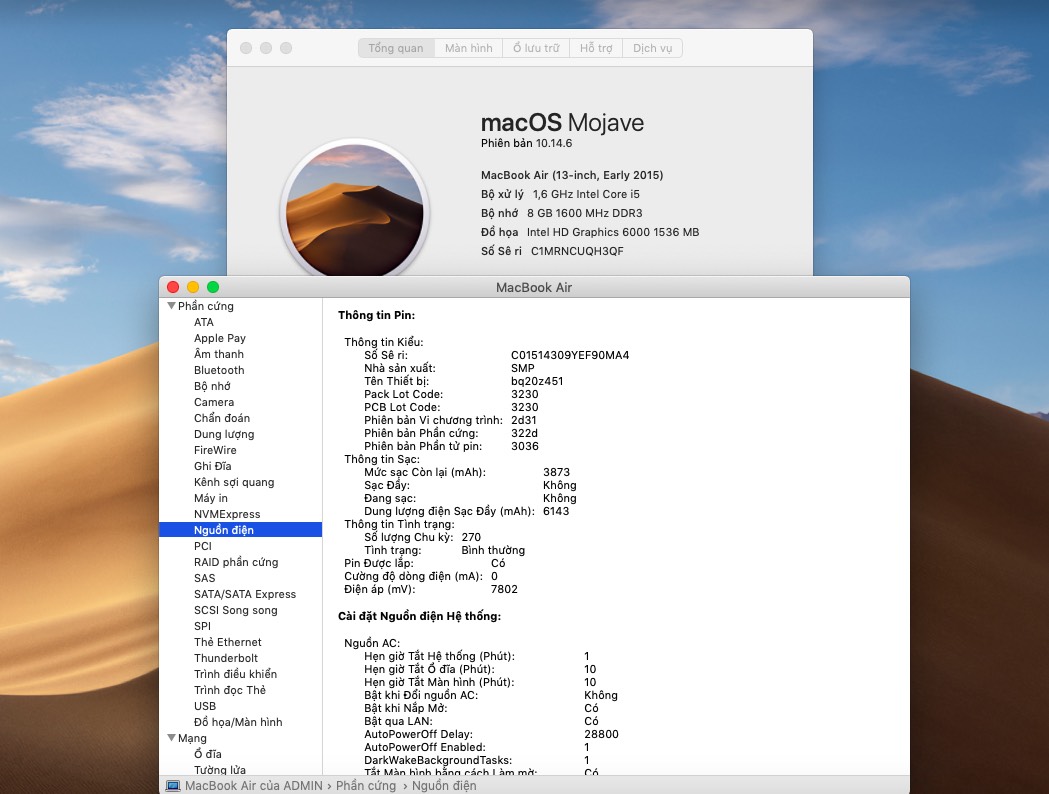Image resolution: width=1049 pixels, height=794 pixels.
Task: Click Nguồn điện in the path bar
Action: pyautogui.click(x=444, y=785)
